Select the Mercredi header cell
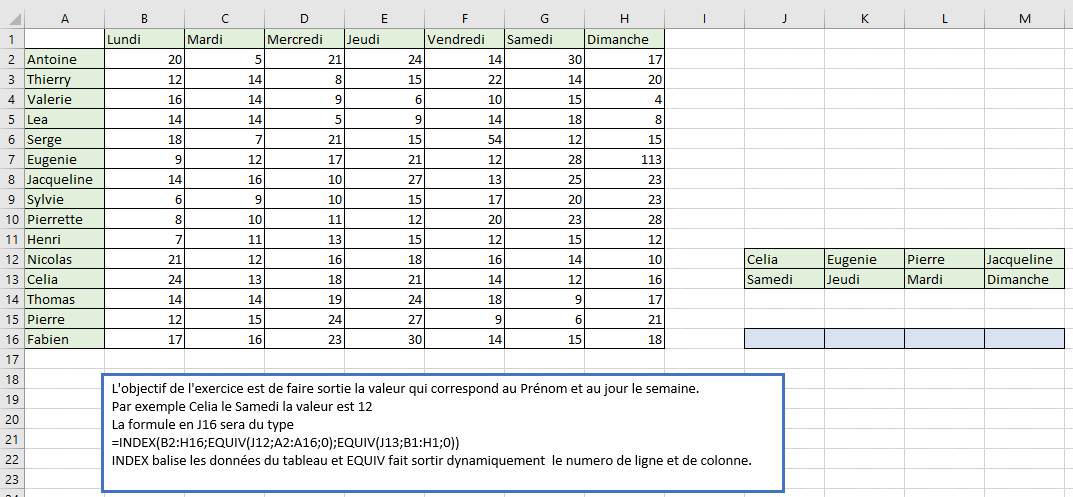 [304, 39]
